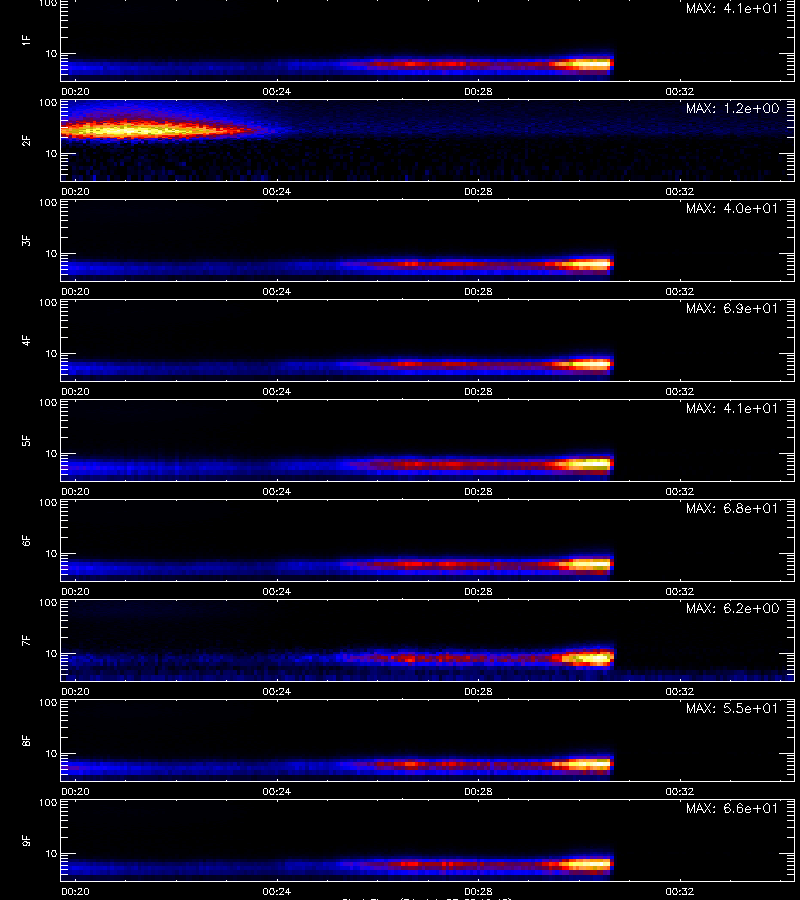Click the 2F panel axis label
Viewport: 800px width, 900px height.
(x=26, y=140)
